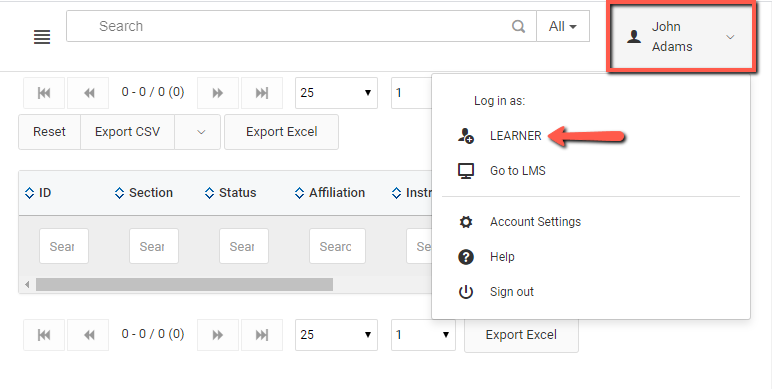Image resolution: width=772 pixels, height=389 pixels.
Task: Sign out of the account
Action: tap(512, 292)
